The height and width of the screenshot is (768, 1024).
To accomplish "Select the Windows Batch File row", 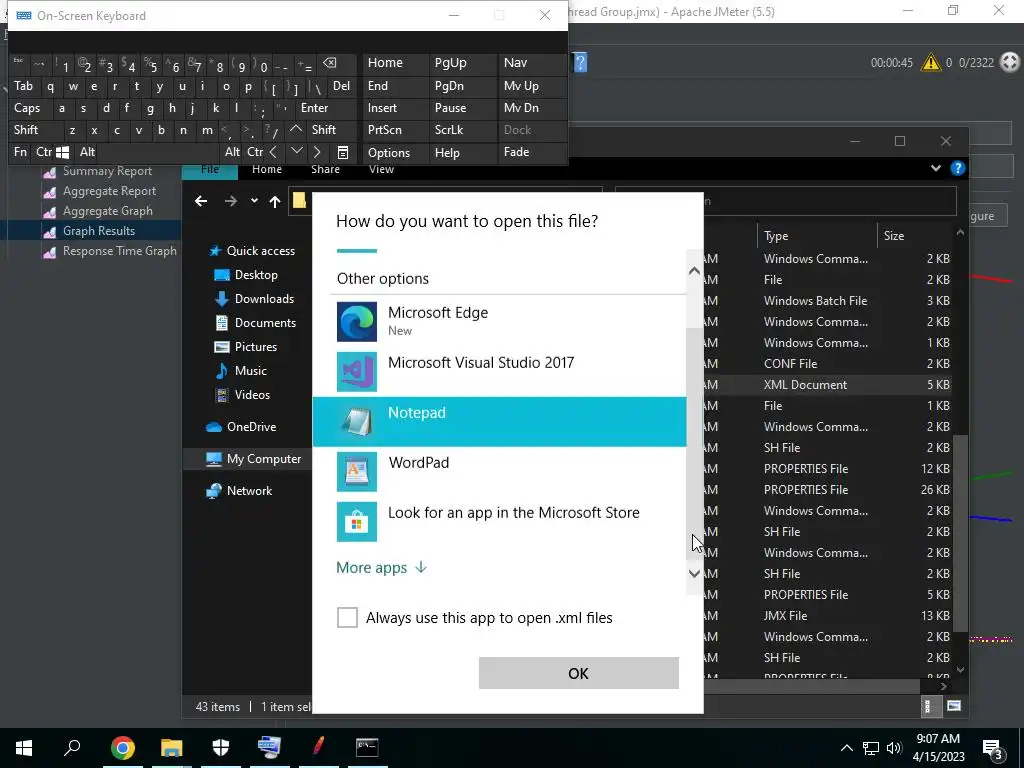I will (x=829, y=301).
